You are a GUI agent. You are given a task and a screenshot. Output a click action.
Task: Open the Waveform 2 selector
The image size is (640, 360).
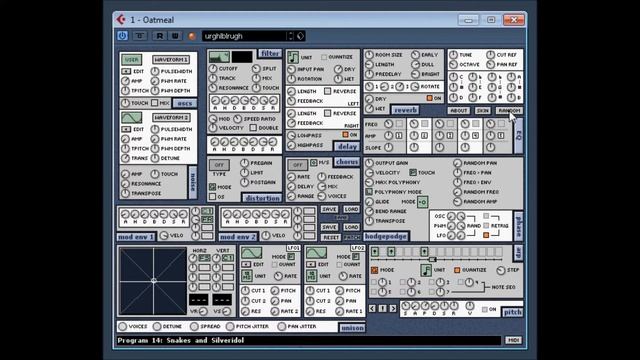coord(171,118)
